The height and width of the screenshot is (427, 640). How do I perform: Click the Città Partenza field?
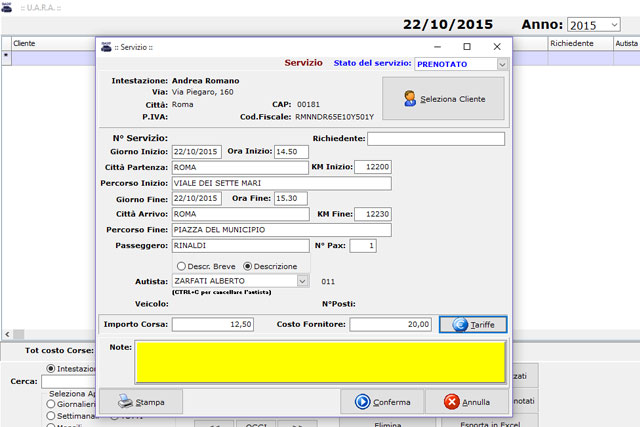pos(240,167)
